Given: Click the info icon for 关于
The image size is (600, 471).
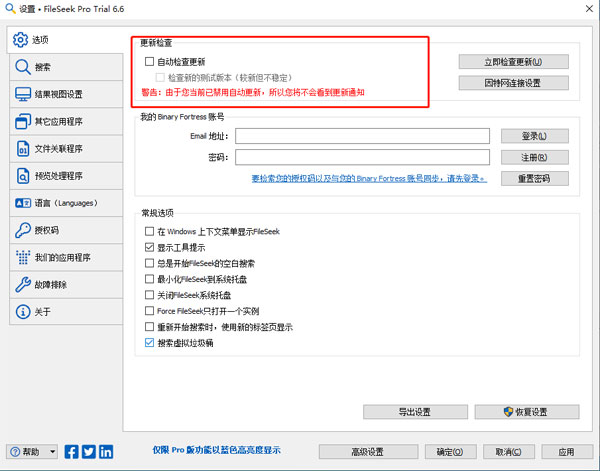Looking at the screenshot, I should [x=23, y=311].
